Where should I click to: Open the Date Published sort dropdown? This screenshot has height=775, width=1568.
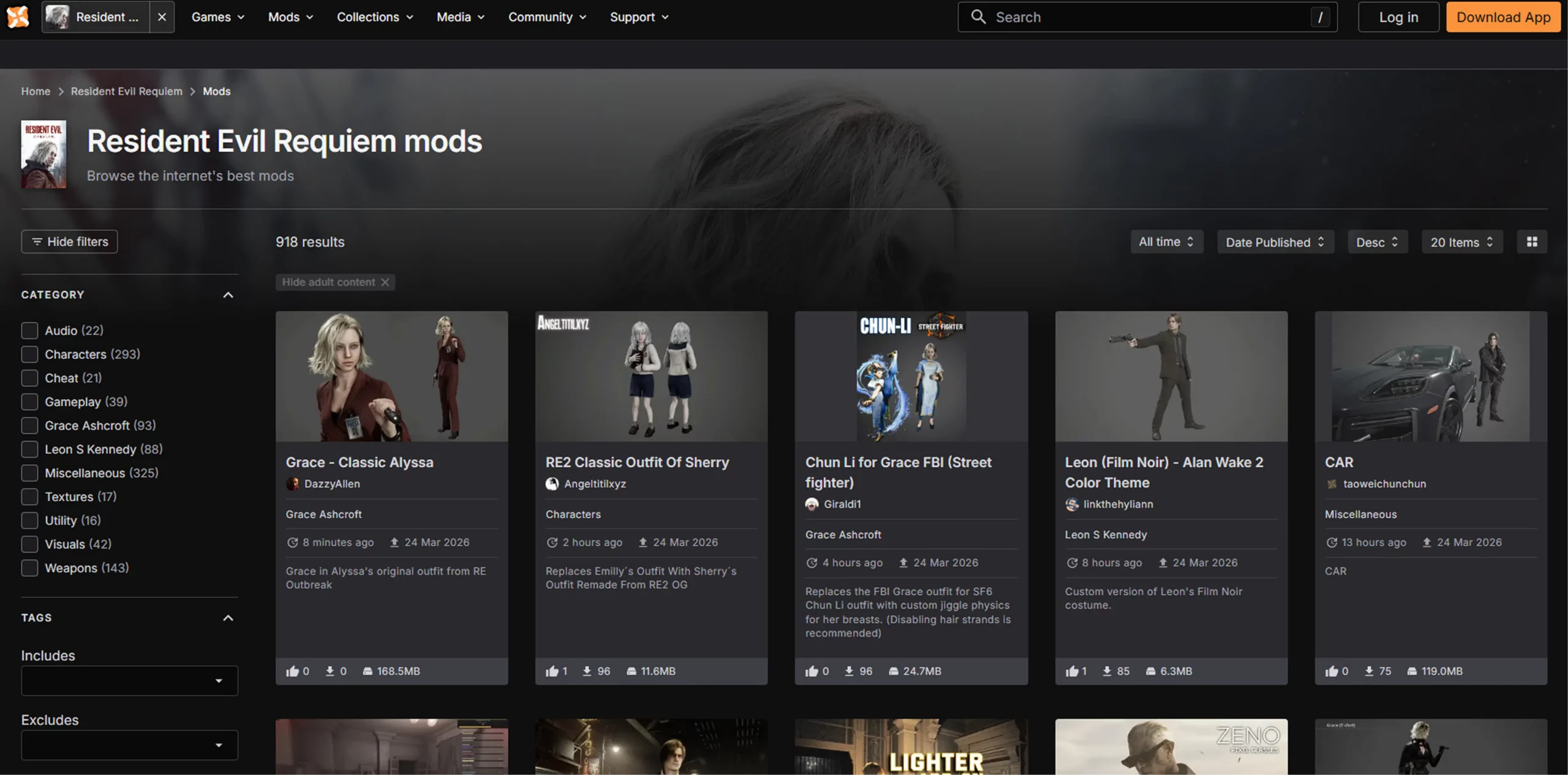[1275, 242]
